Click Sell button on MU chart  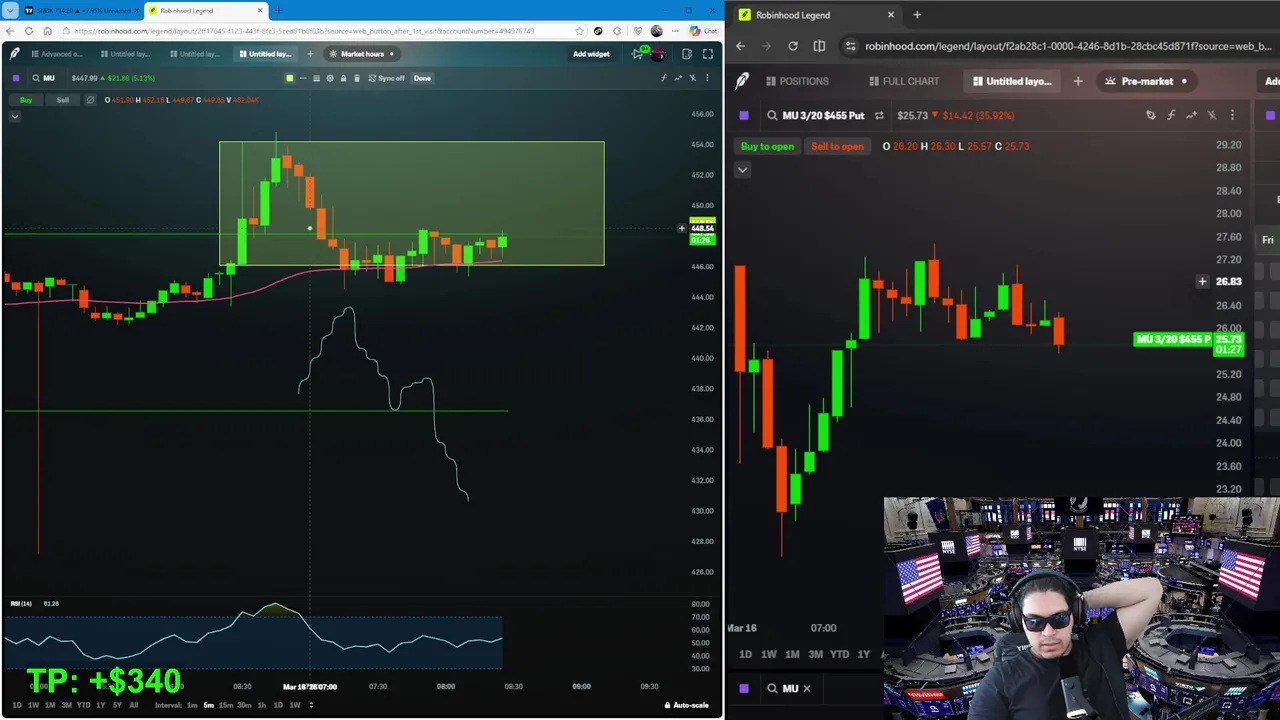coord(62,100)
